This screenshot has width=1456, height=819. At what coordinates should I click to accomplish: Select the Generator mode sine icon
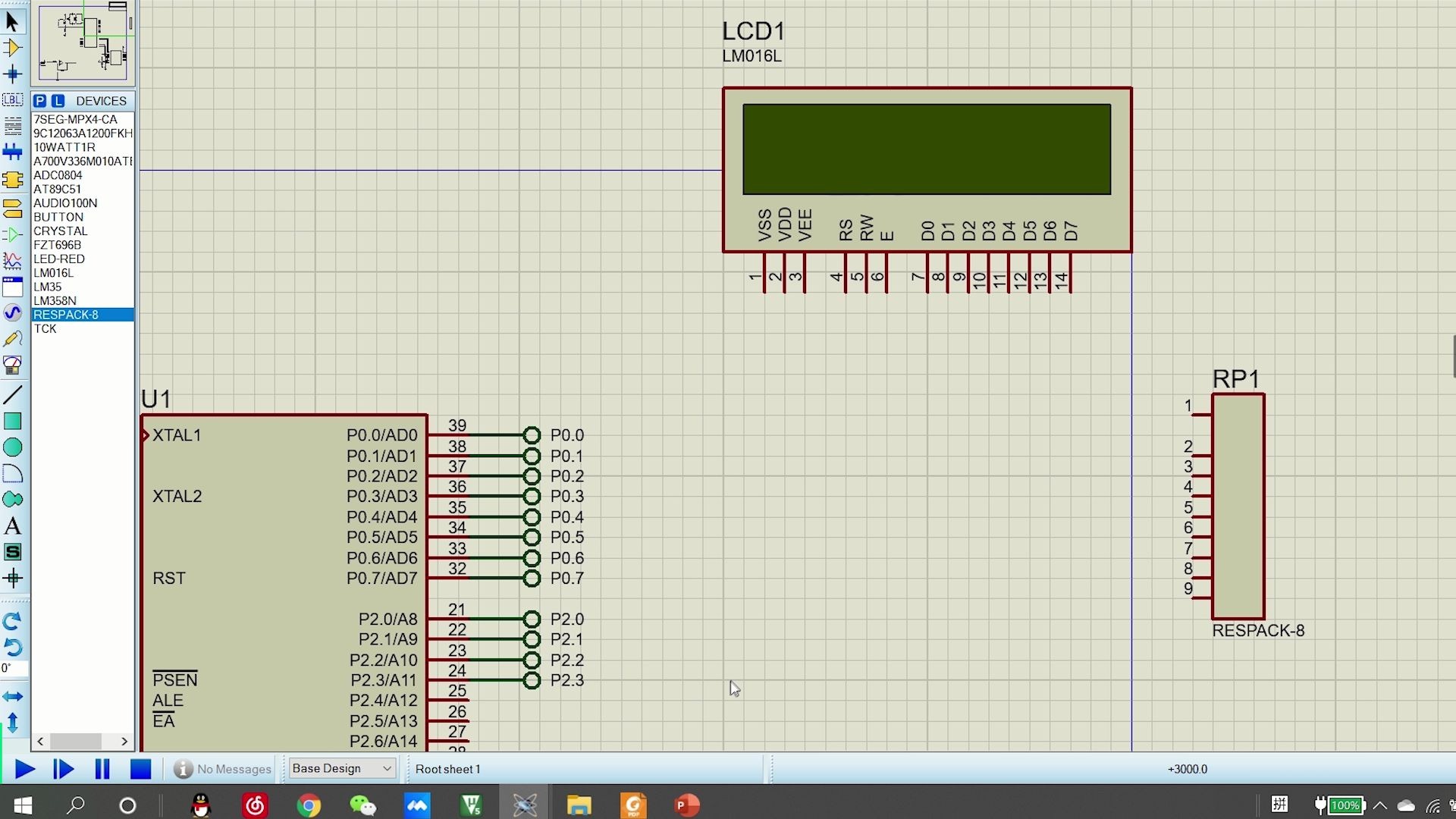pos(12,312)
